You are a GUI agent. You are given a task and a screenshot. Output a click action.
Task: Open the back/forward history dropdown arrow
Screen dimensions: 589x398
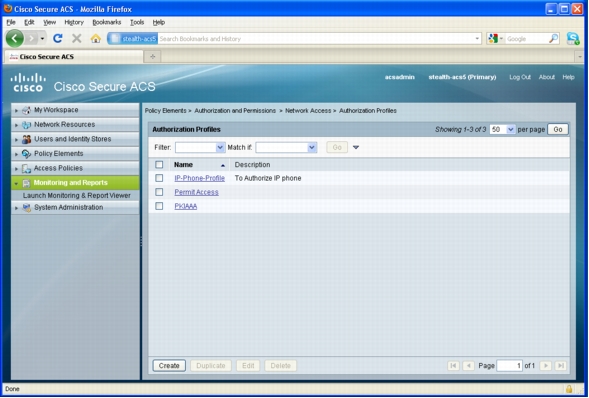[42, 38]
